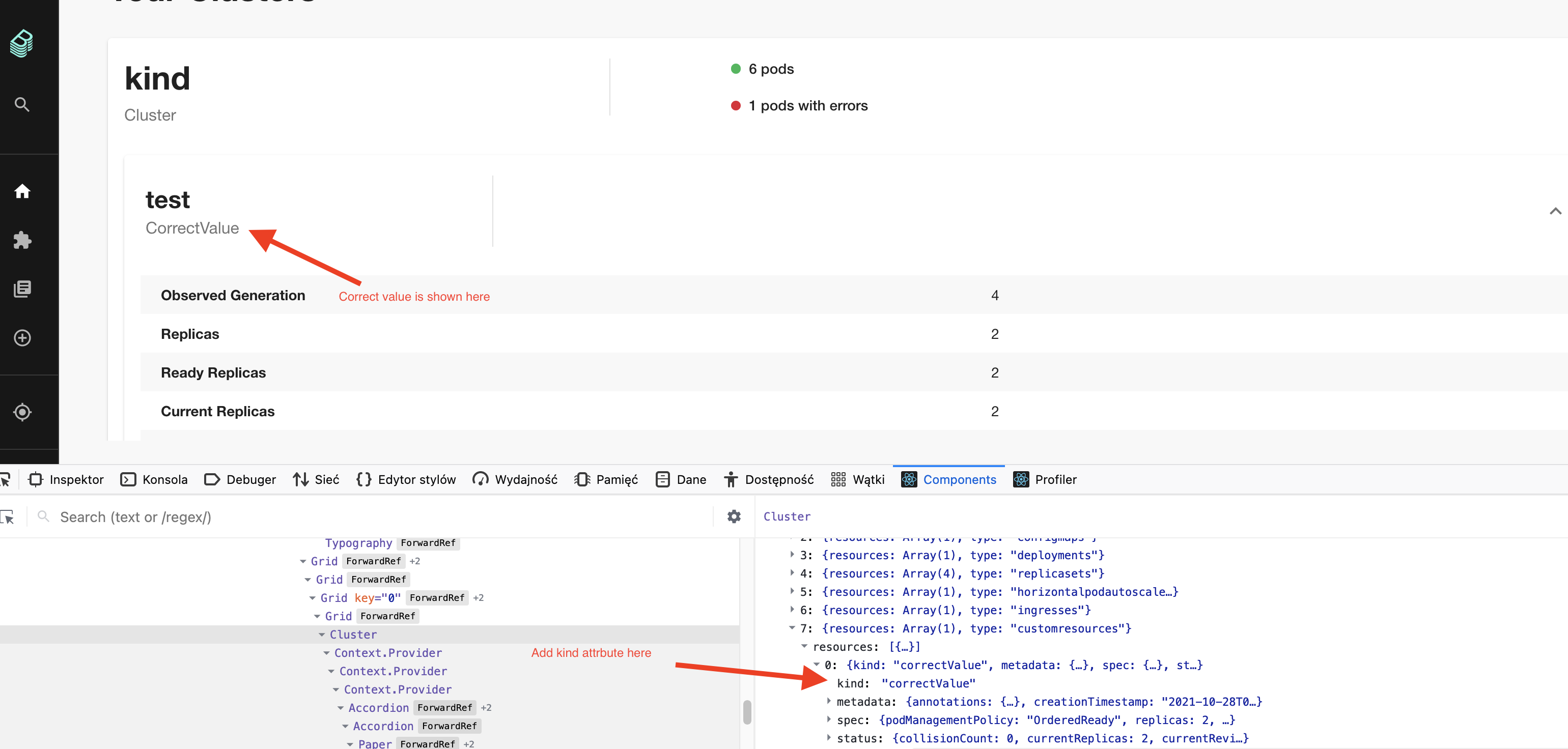Screen dimensions: 1568x749
Task: Click the documentation library icon in sidebar
Action: (x=22, y=289)
